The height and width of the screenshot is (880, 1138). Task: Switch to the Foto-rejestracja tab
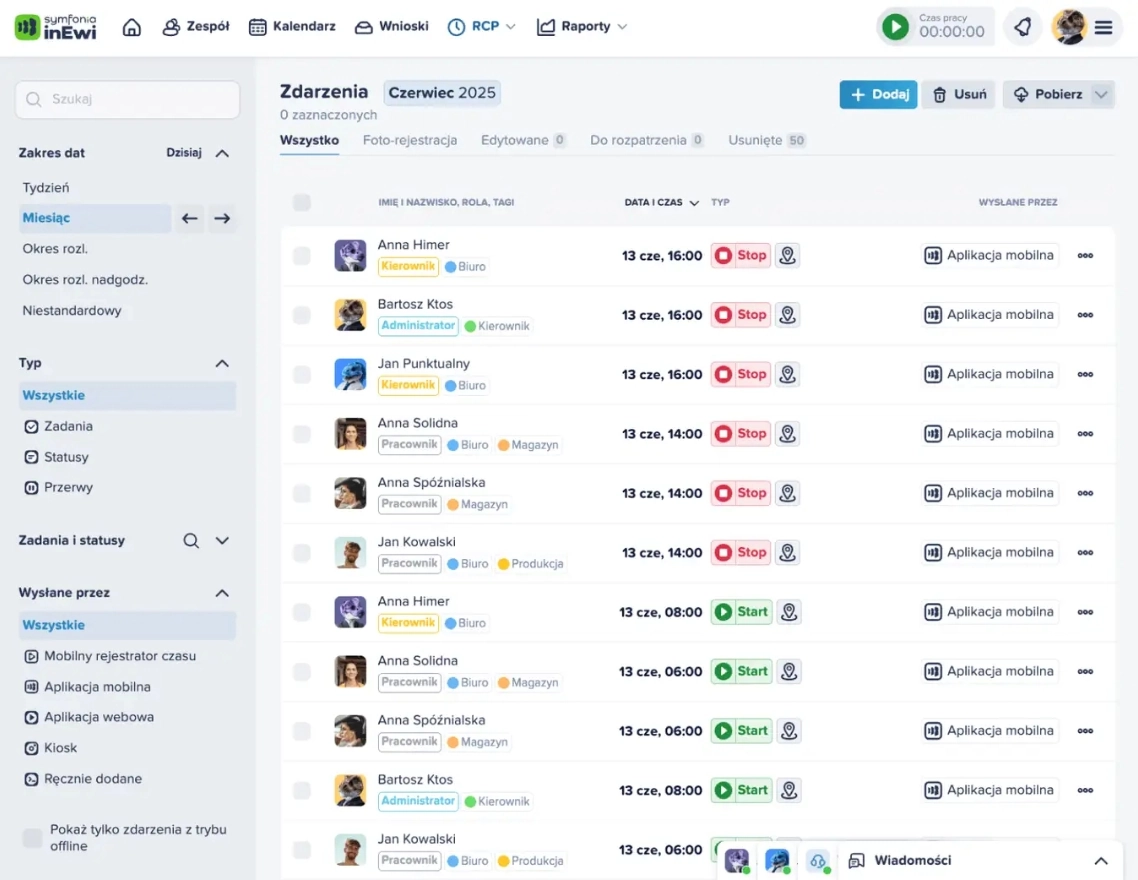(410, 140)
